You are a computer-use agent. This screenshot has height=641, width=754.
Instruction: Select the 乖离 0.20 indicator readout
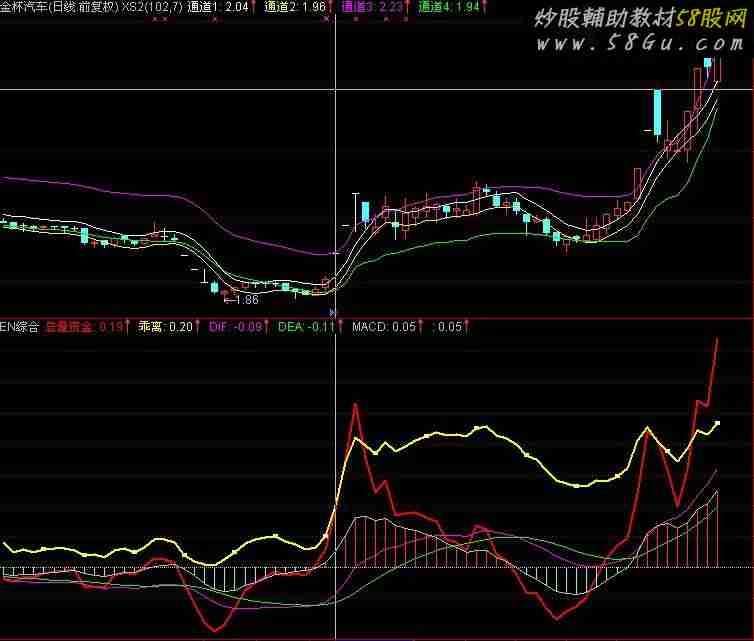tap(166, 326)
